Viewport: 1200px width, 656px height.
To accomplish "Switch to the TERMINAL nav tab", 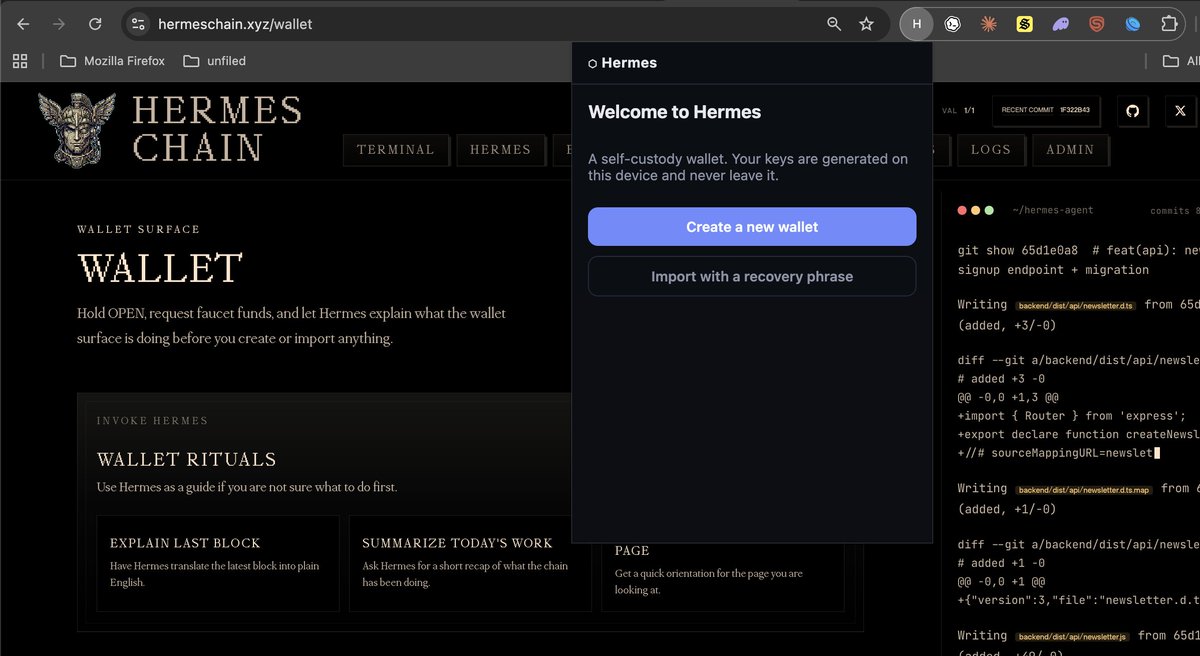I will coord(395,150).
